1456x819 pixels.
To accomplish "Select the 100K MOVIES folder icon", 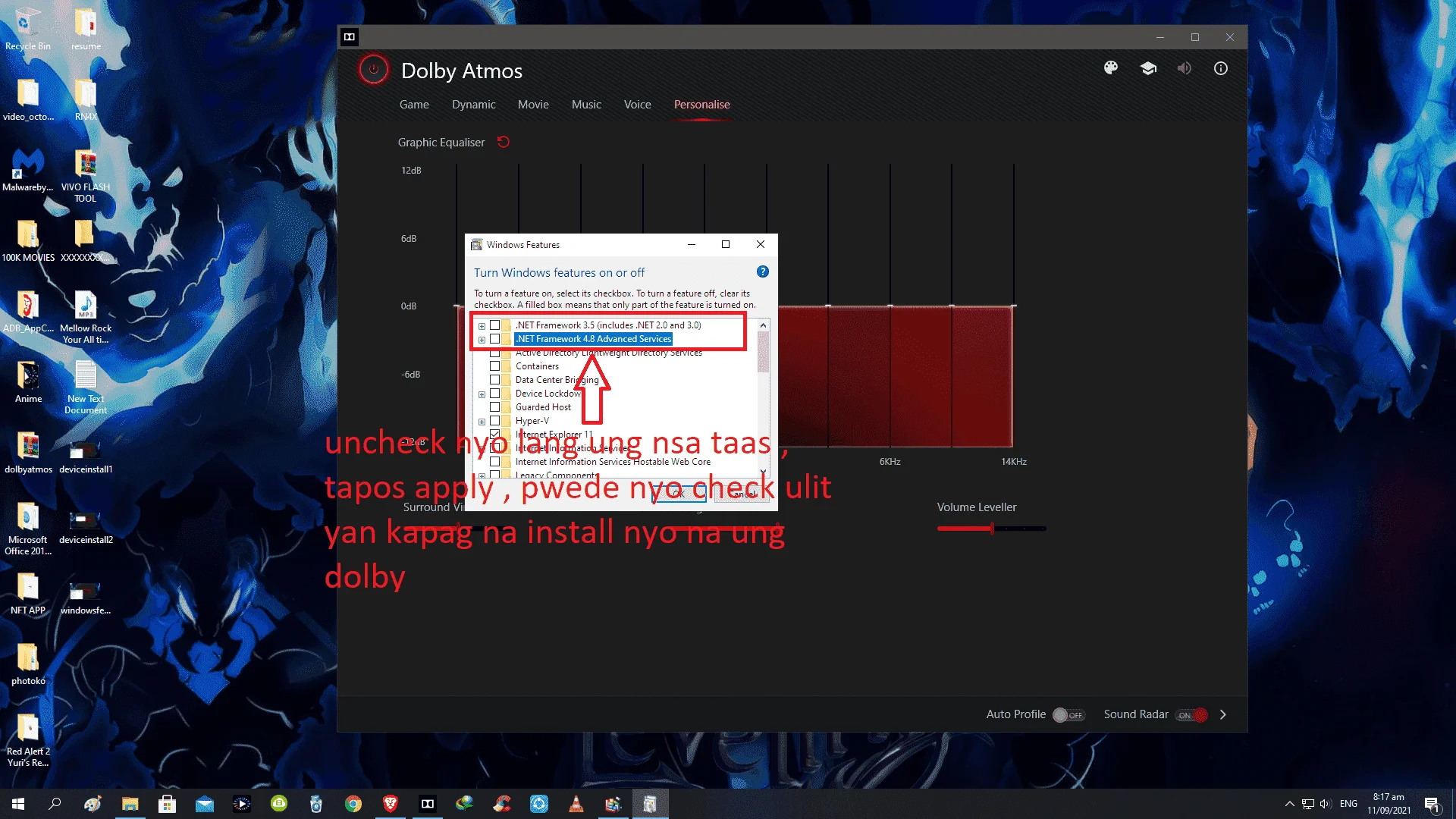I will pyautogui.click(x=28, y=240).
